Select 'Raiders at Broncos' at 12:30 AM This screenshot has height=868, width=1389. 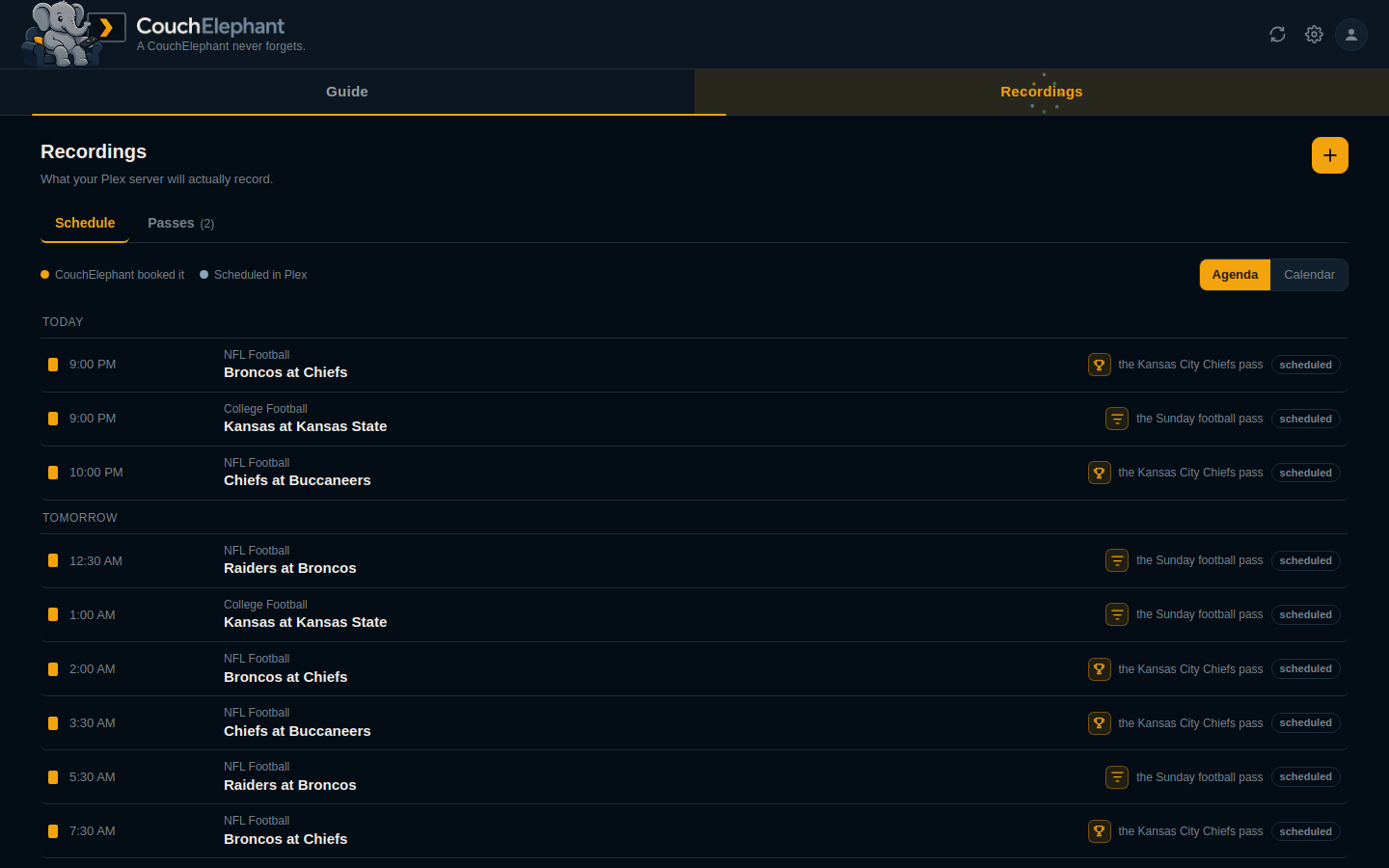tap(290, 568)
